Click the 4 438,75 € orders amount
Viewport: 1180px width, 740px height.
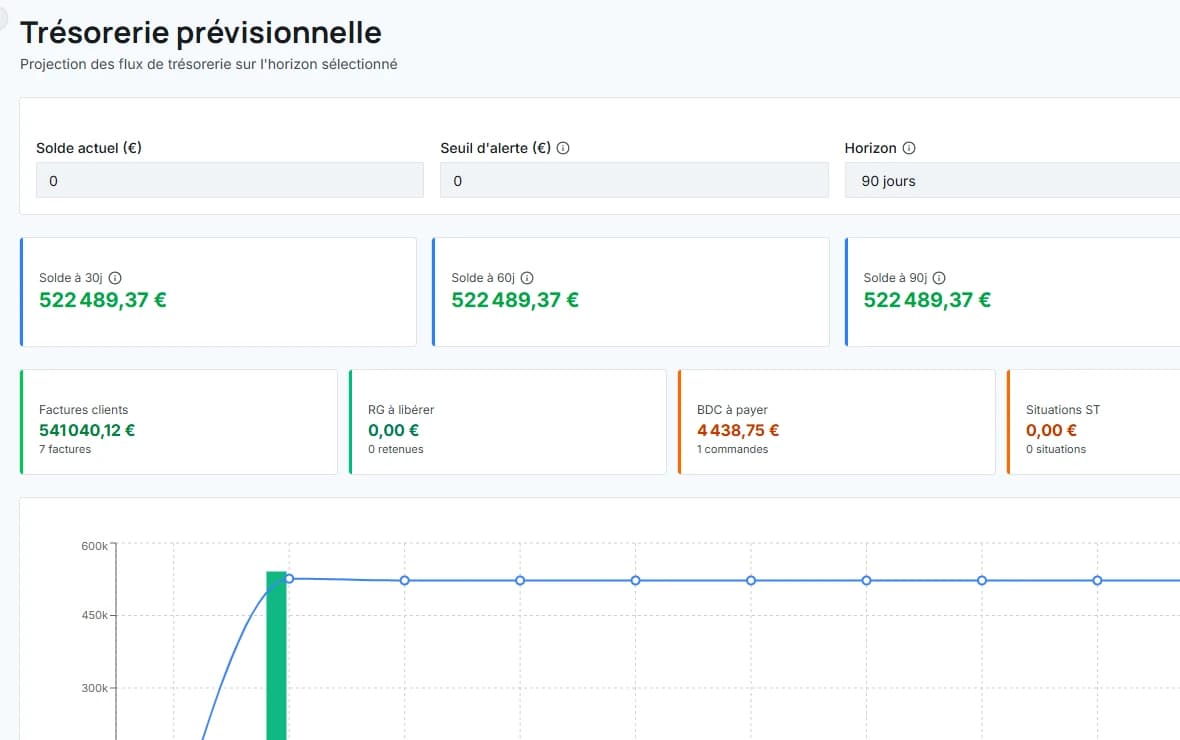click(738, 431)
